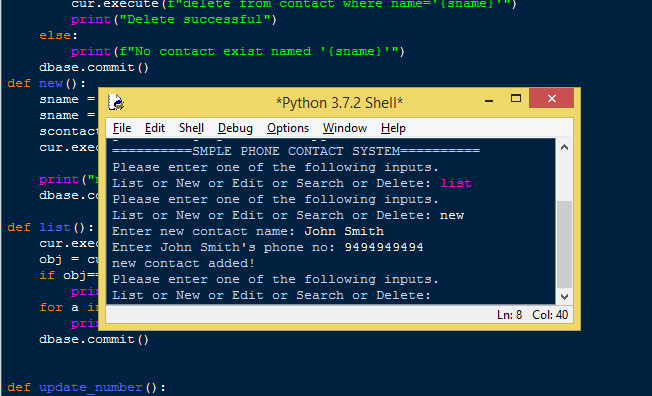Click 'Delete successful' print line in editor

(173, 20)
